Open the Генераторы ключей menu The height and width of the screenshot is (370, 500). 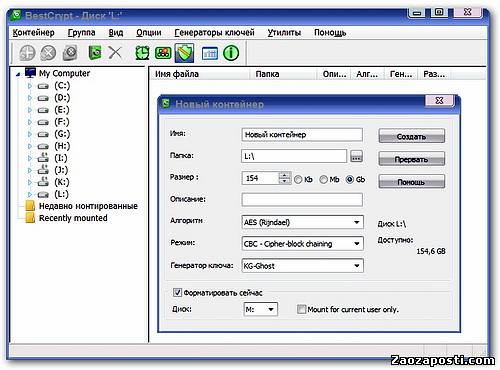coord(214,33)
